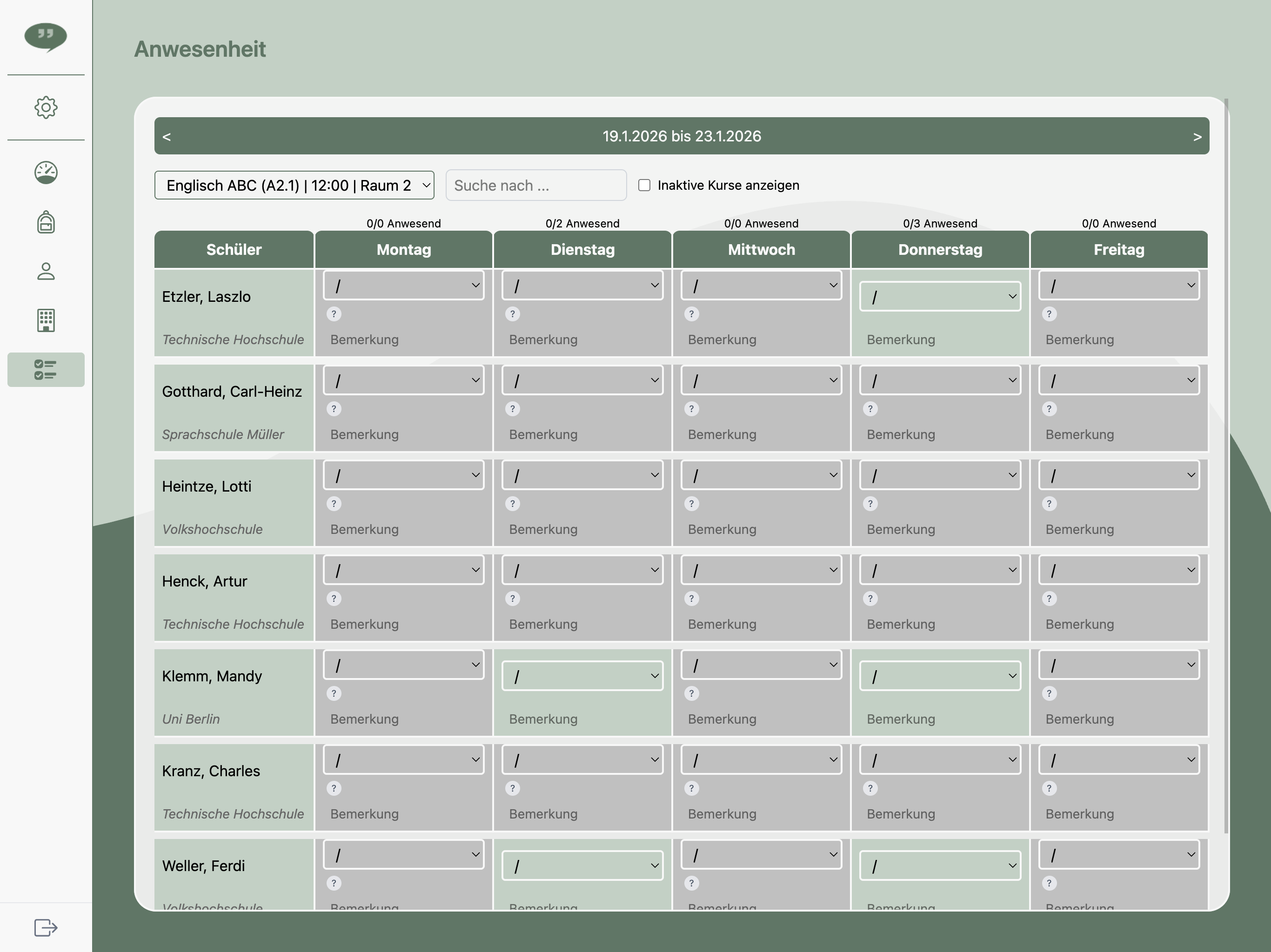Screen dimensions: 1271x952
Task: Open Klemm, Mandy's Dienstag attendance dropdown
Action: (x=582, y=676)
